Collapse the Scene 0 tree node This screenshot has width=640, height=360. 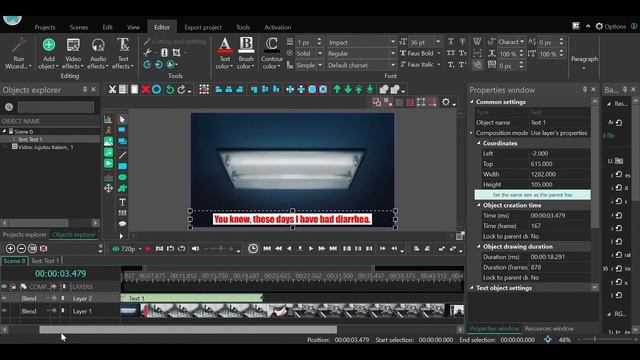pos(4,131)
